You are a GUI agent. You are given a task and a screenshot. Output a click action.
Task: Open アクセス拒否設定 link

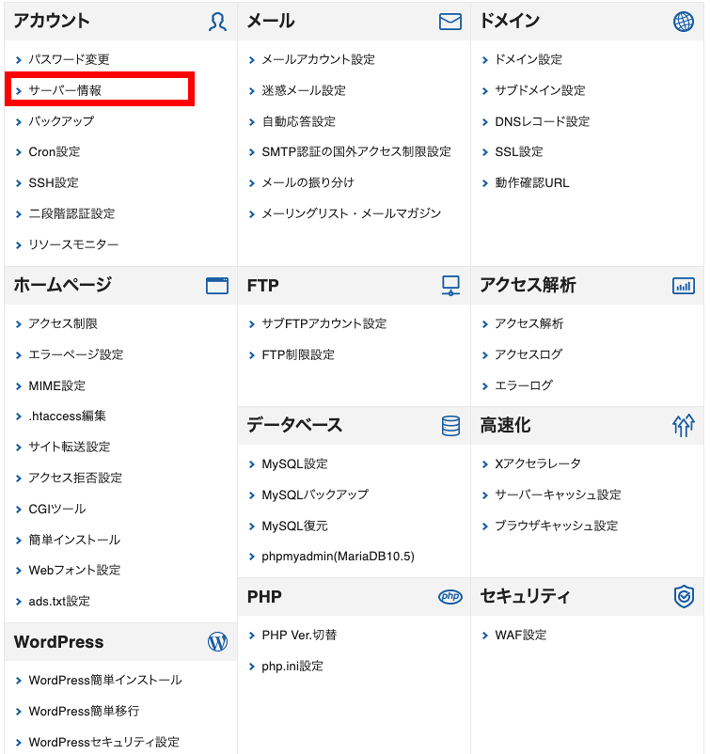coord(75,478)
